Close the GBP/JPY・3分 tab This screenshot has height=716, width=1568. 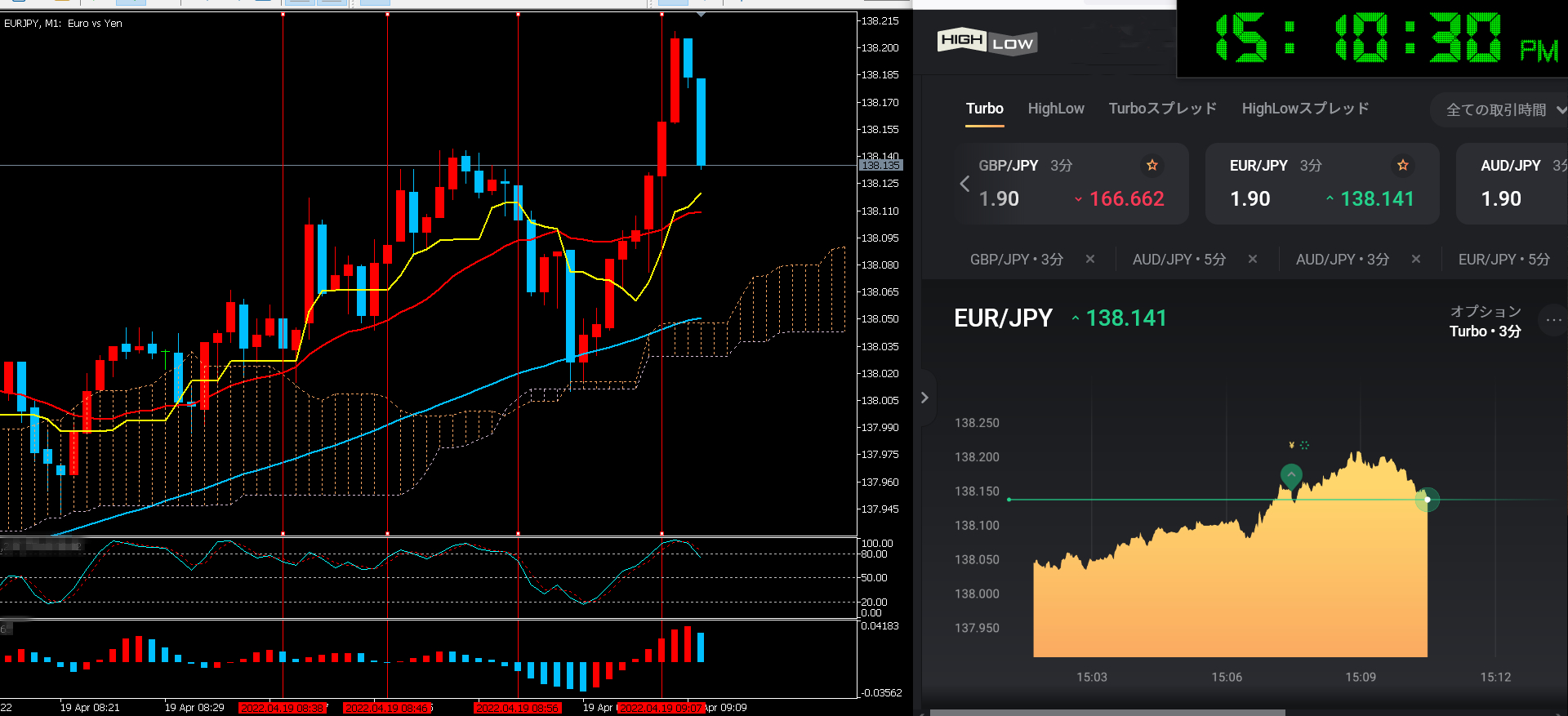(1089, 260)
